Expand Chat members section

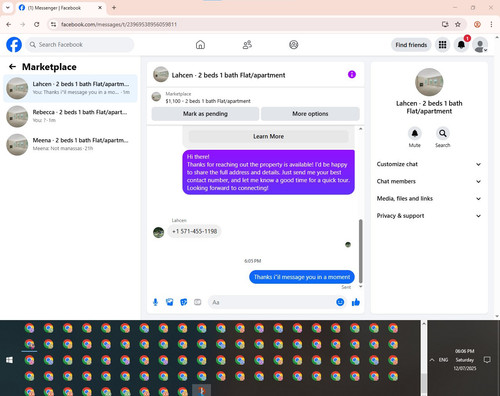[x=429, y=181]
